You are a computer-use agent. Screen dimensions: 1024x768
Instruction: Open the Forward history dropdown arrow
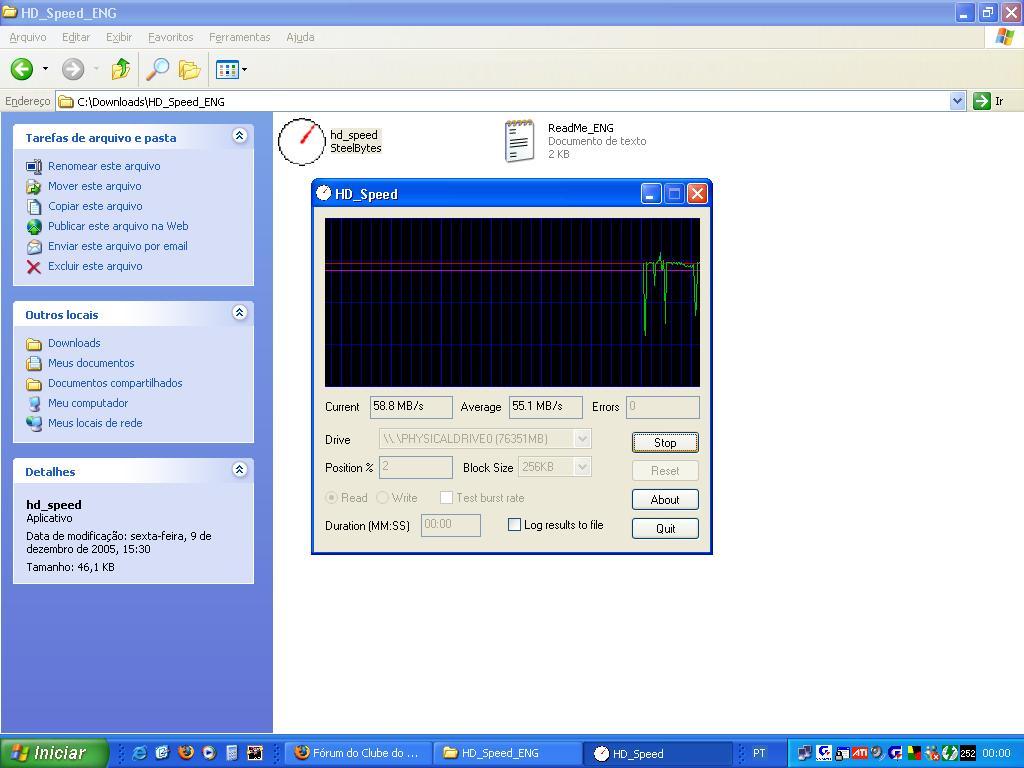96,69
